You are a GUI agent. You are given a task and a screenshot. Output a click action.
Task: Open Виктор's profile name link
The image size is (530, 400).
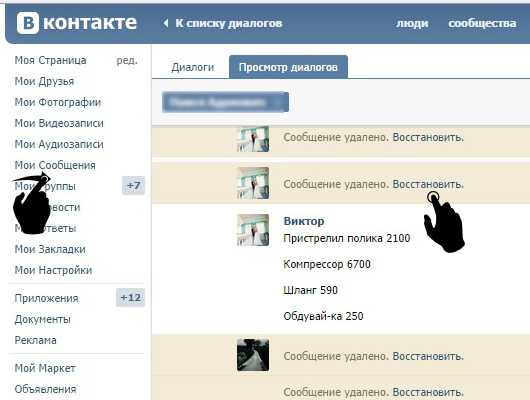pos(304,221)
